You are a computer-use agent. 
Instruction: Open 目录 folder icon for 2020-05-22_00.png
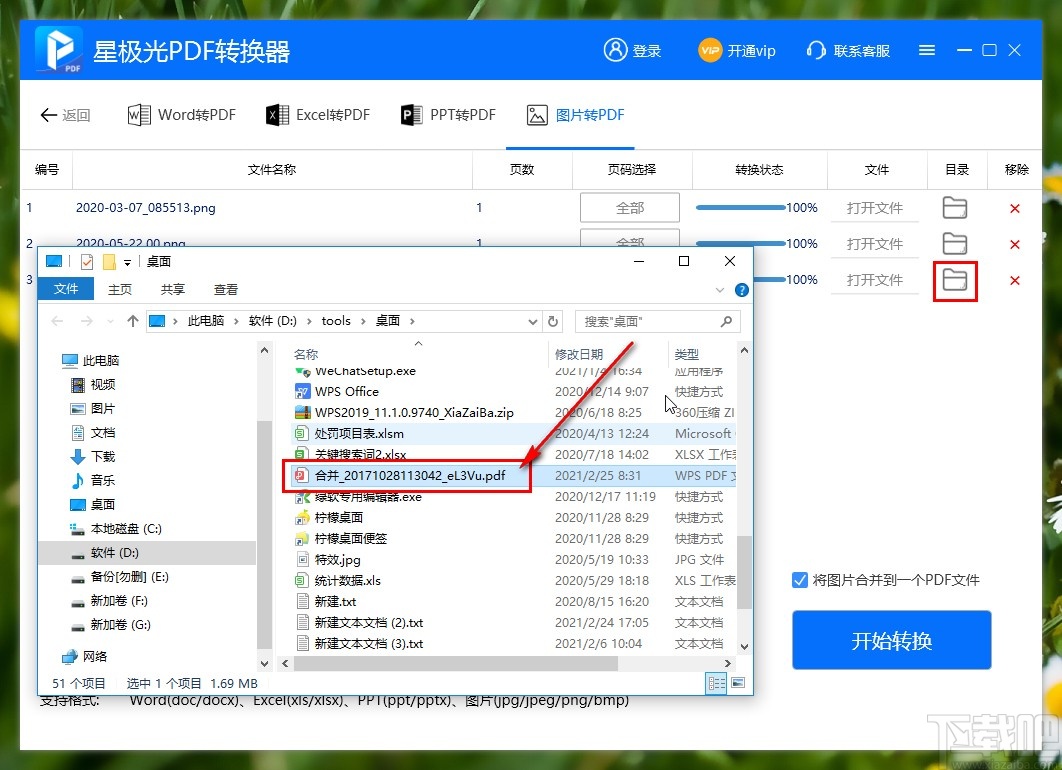point(955,243)
